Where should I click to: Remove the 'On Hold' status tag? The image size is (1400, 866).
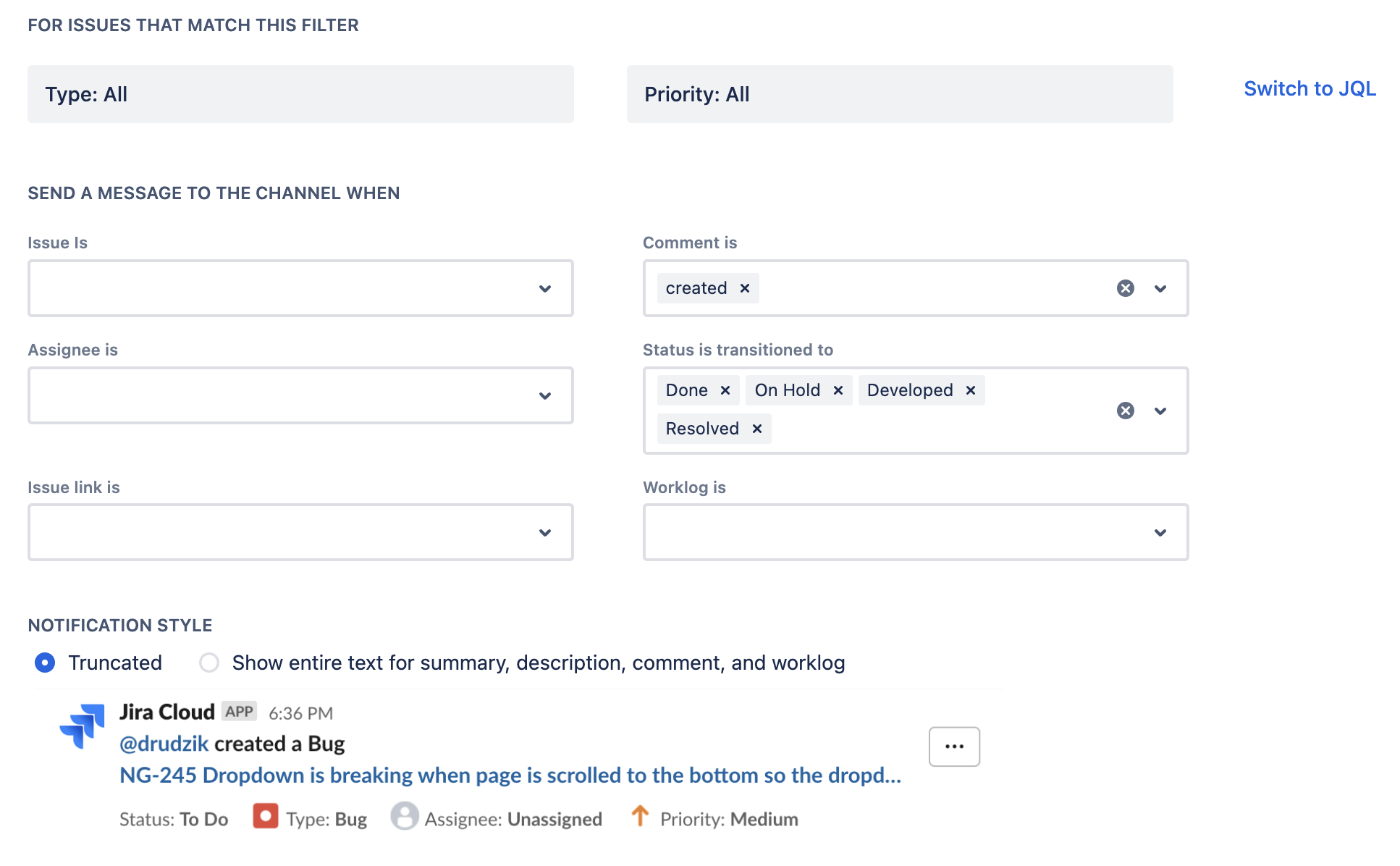click(838, 390)
